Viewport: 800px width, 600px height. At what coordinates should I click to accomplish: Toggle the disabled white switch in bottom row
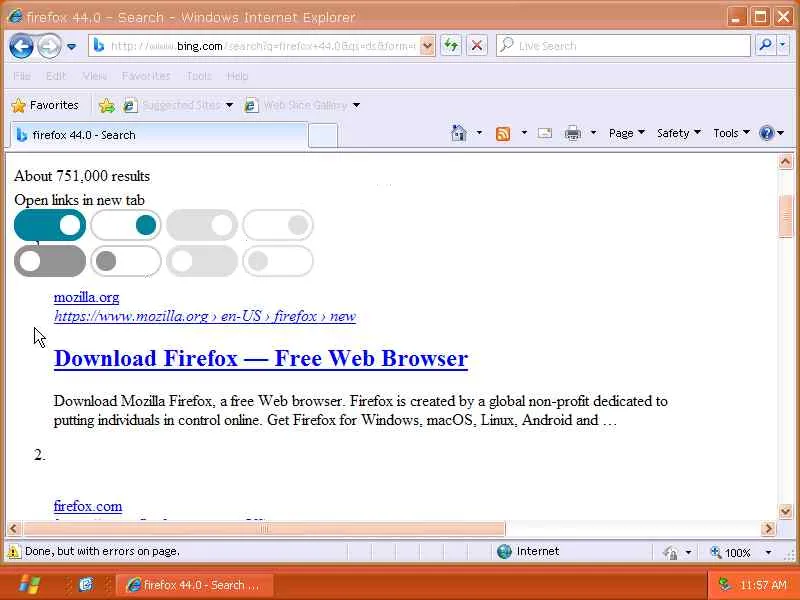pyautogui.click(x=278, y=261)
